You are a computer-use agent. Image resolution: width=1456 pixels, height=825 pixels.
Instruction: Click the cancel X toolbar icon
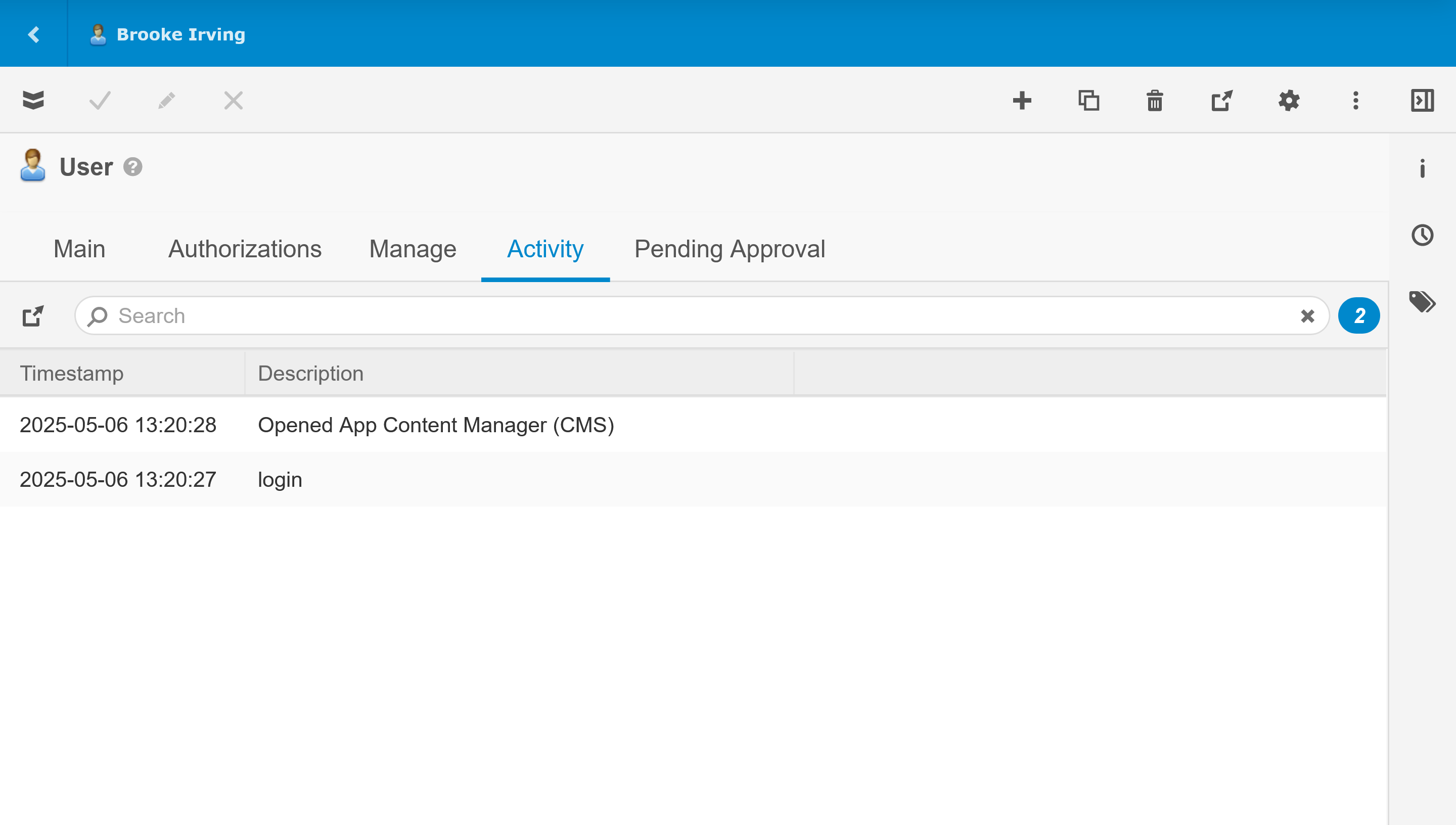click(234, 100)
